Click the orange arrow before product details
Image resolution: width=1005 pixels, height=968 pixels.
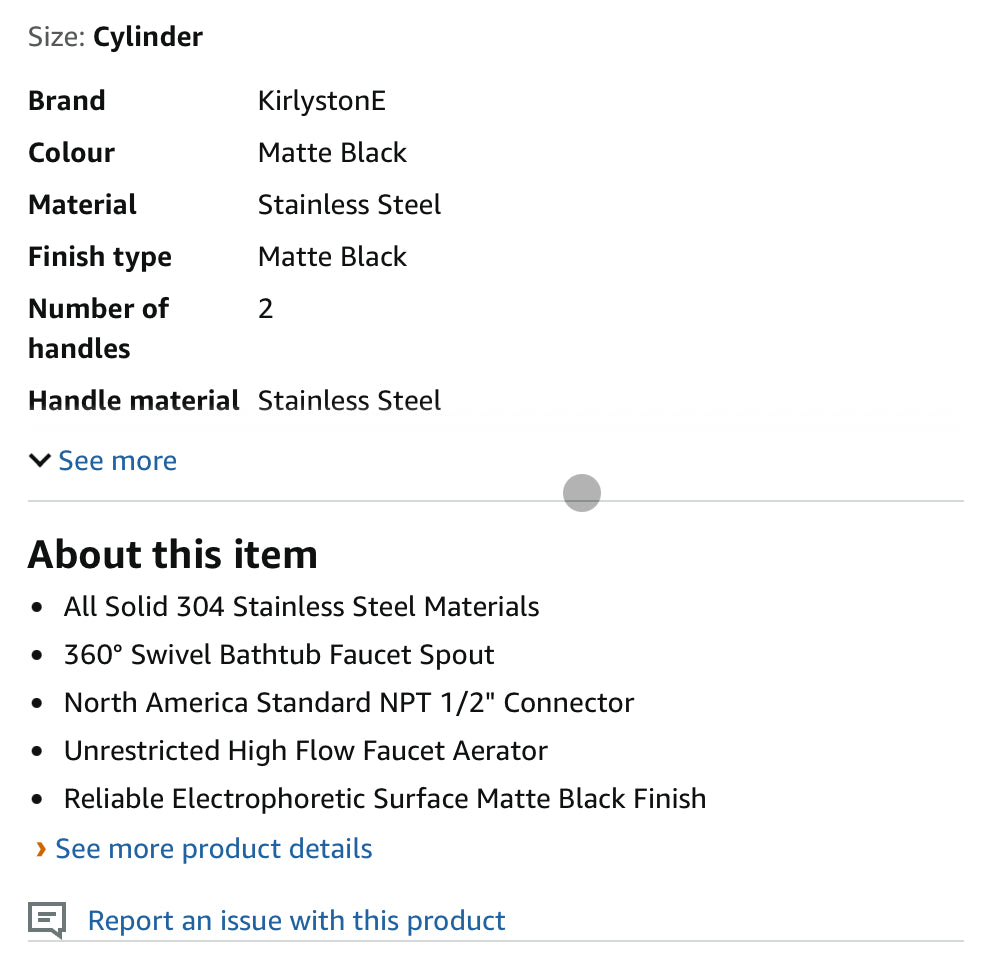(41, 849)
